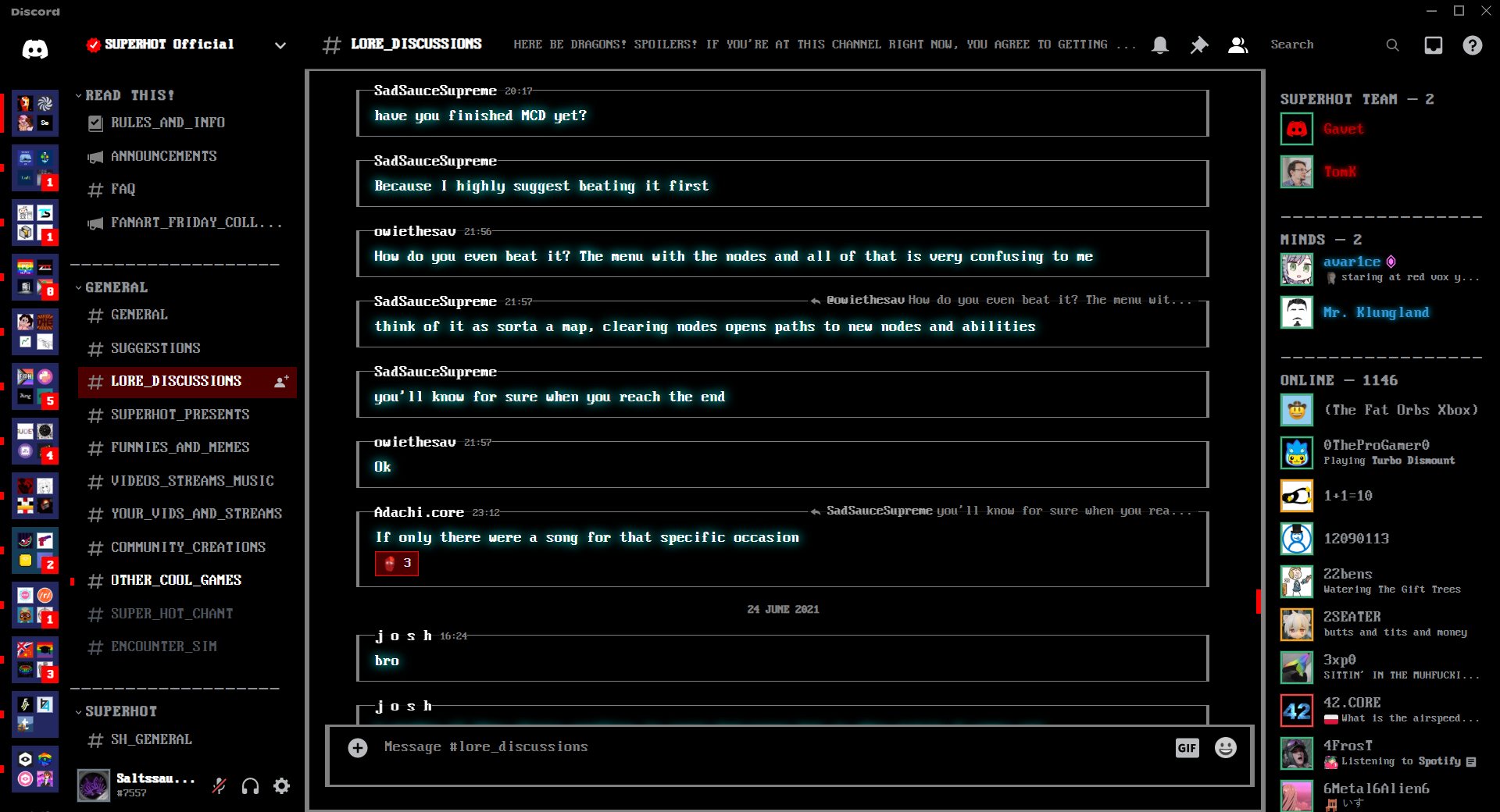Open the GIF picker
The width and height of the screenshot is (1500, 812).
(1187, 748)
